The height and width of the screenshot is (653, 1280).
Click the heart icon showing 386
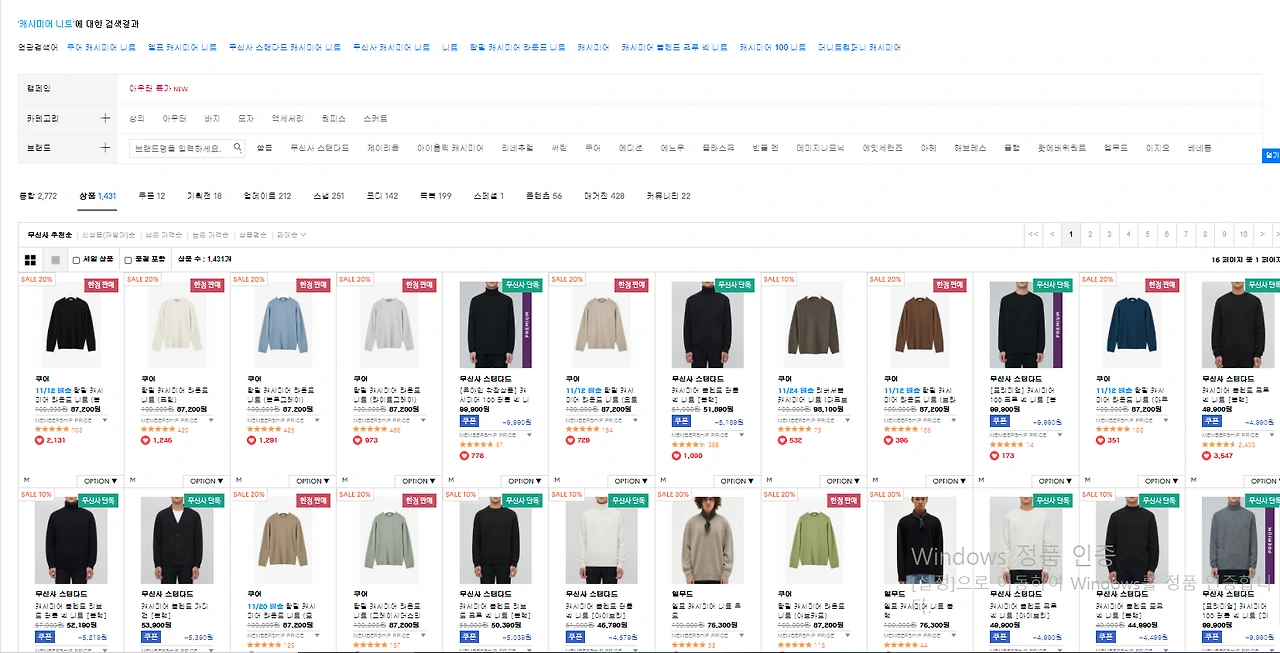[x=887, y=440]
